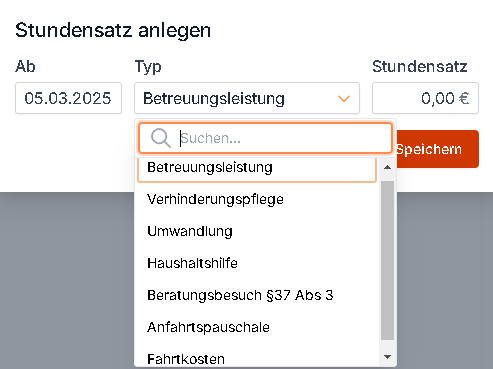
Task: Select Verhinderungspflege from the list
Action: click(257, 199)
